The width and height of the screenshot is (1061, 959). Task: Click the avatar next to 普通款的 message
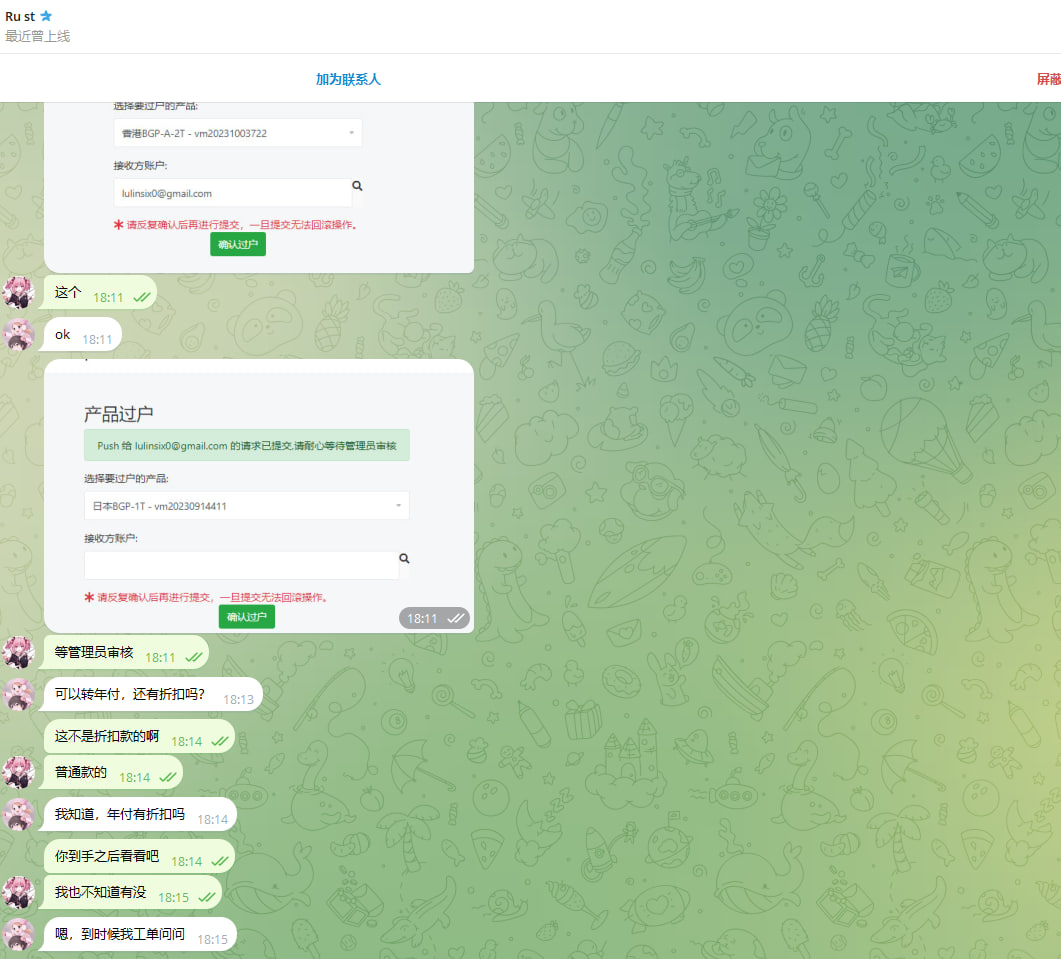coord(18,772)
